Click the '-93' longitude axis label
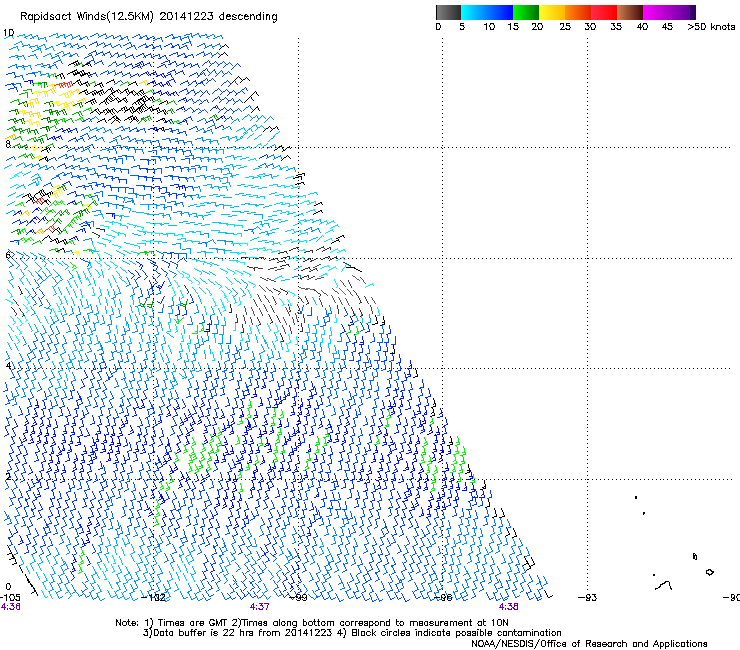The width and height of the screenshot is (740, 650). coord(588,598)
